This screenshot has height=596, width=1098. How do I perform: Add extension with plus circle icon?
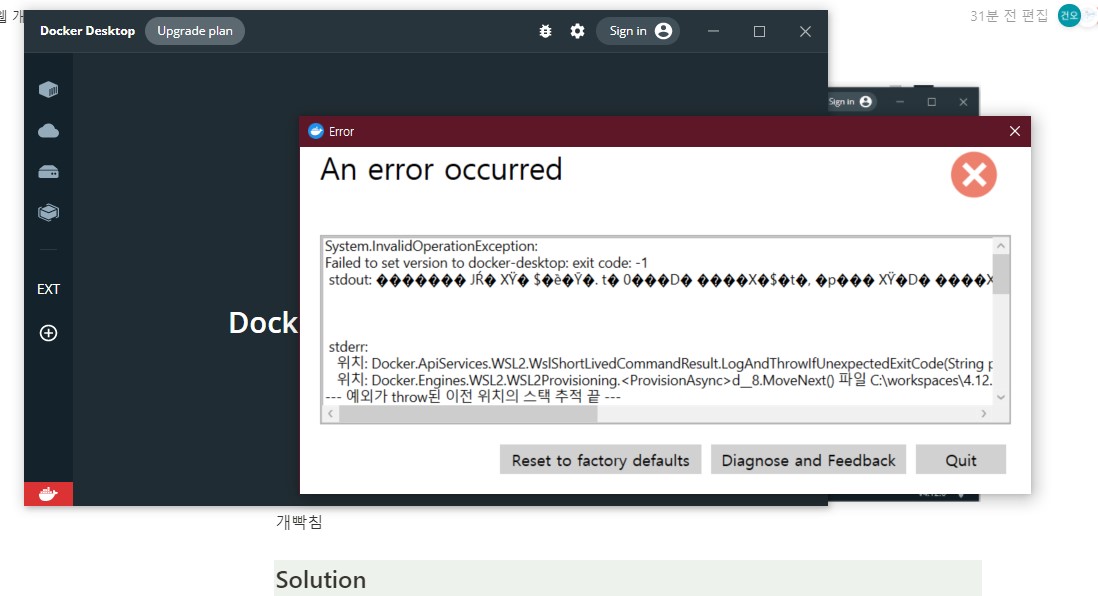pyautogui.click(x=48, y=333)
